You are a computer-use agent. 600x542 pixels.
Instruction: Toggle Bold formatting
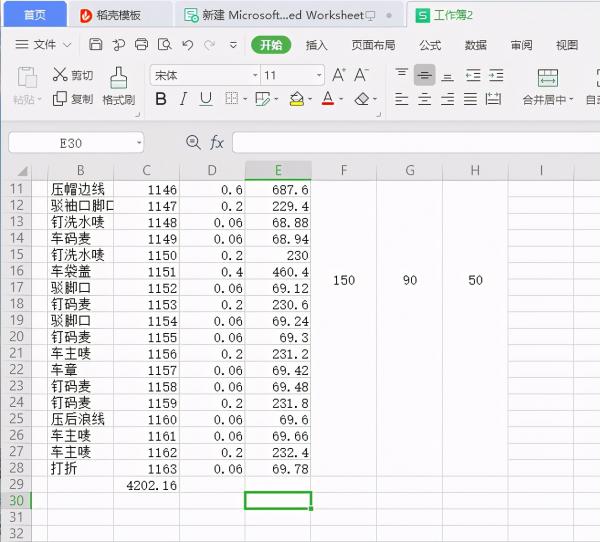pos(161,99)
